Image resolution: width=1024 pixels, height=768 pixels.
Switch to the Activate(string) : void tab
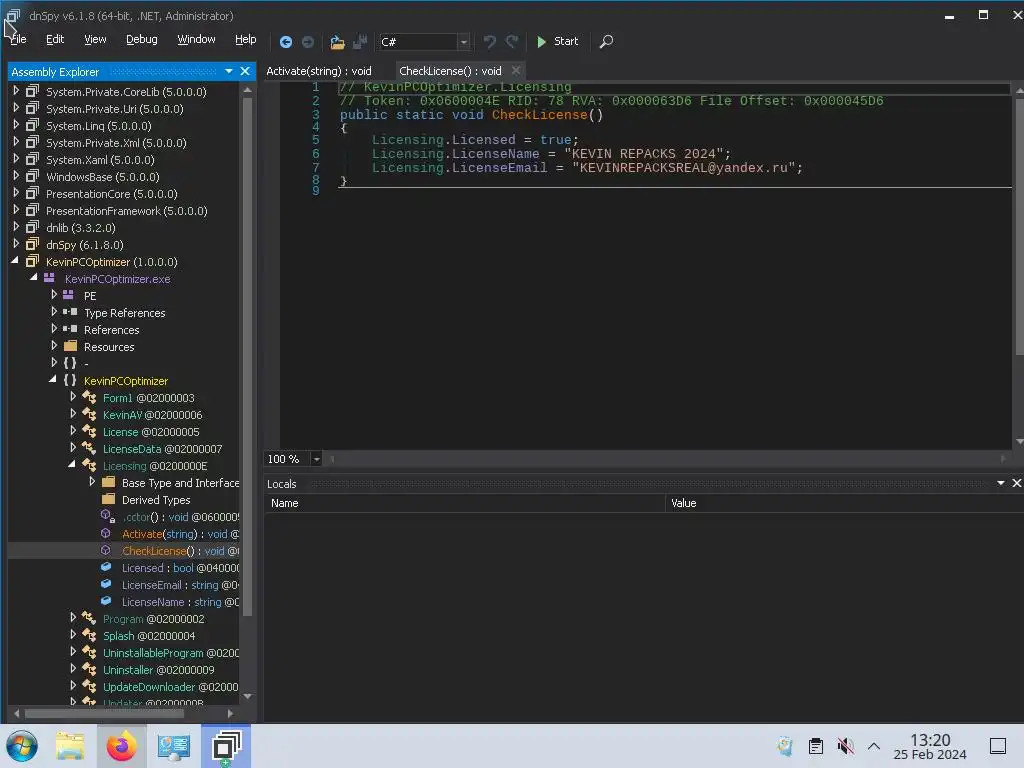point(319,71)
